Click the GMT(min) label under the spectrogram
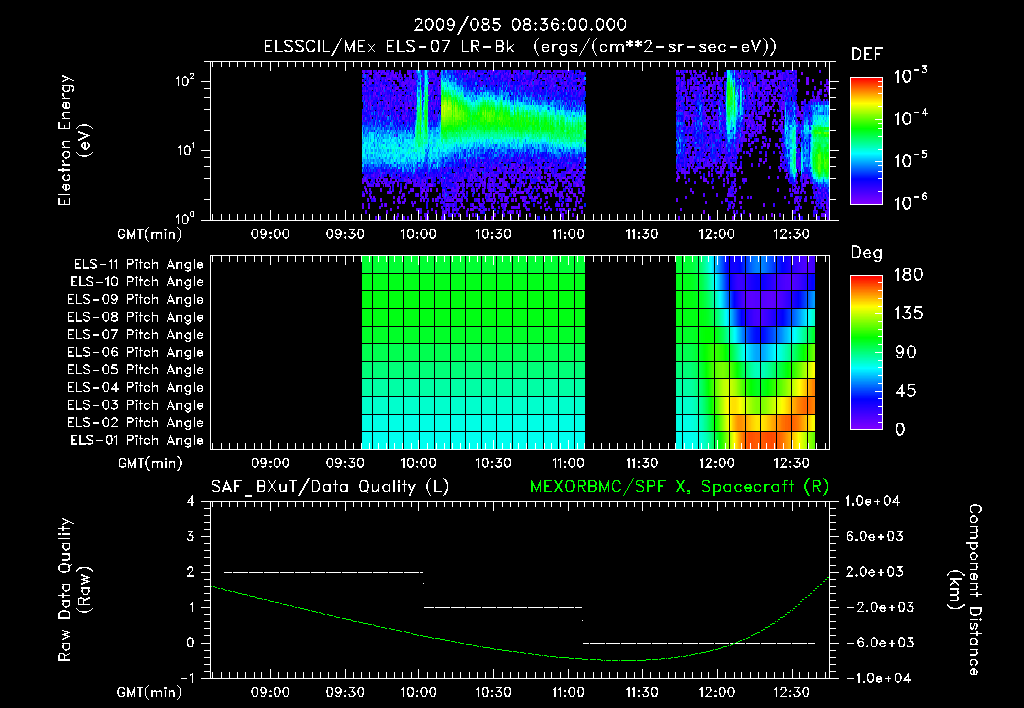The height and width of the screenshot is (708, 1024). click(150, 234)
